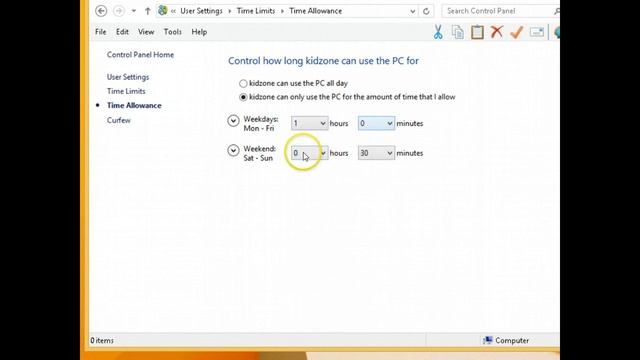
Task: Click the Search Control Panel field
Action: coord(500,11)
